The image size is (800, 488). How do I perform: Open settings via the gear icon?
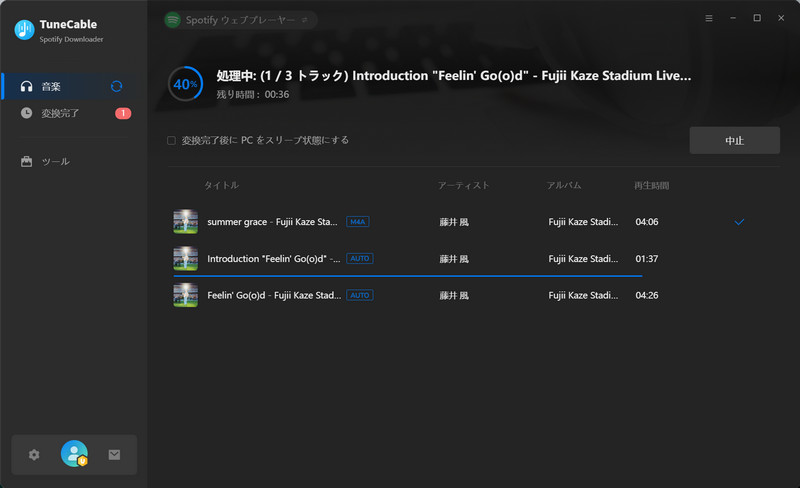tap(34, 454)
